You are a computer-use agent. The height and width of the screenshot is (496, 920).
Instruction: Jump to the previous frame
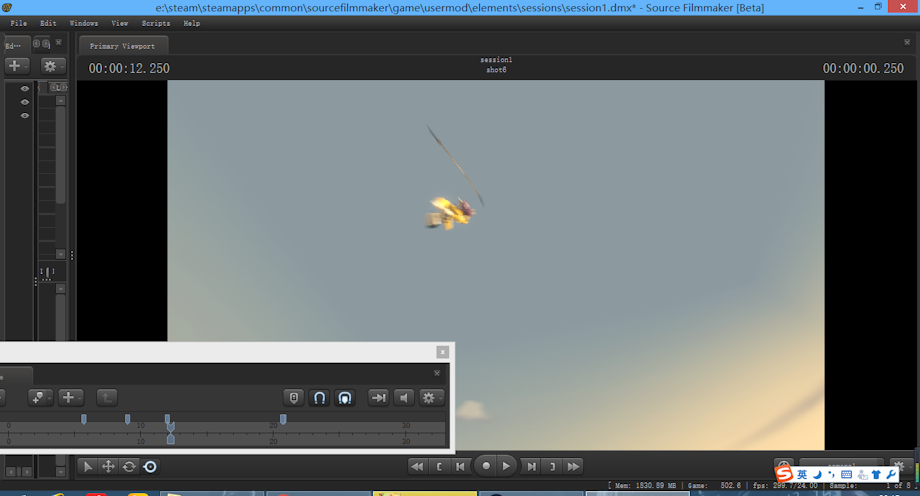coord(461,467)
